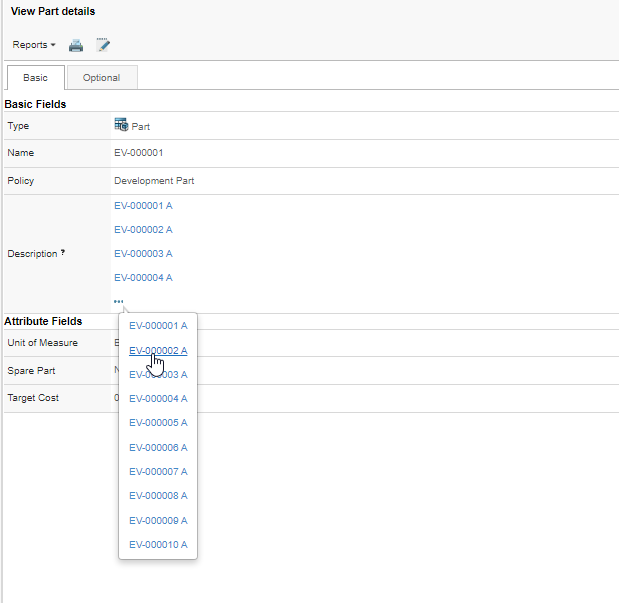Open EV-000010 A from the popup
Viewport: 619px width, 603px height.
[x=158, y=545]
